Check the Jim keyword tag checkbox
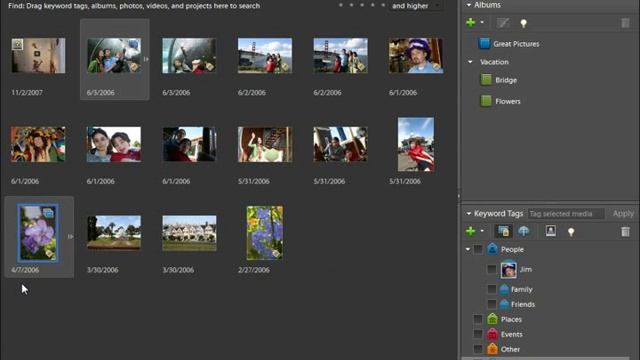640x360 pixels. [x=492, y=269]
